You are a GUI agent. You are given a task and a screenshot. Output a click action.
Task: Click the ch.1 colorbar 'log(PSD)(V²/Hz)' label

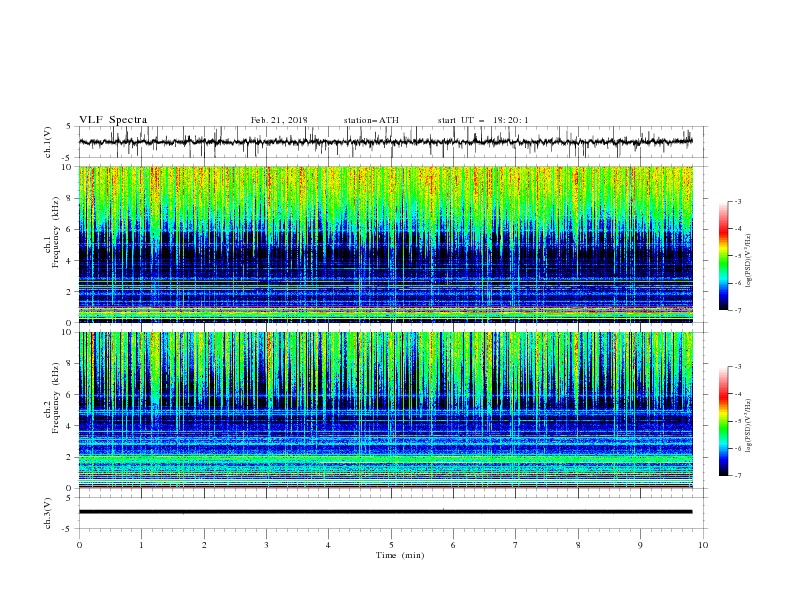coord(749,261)
